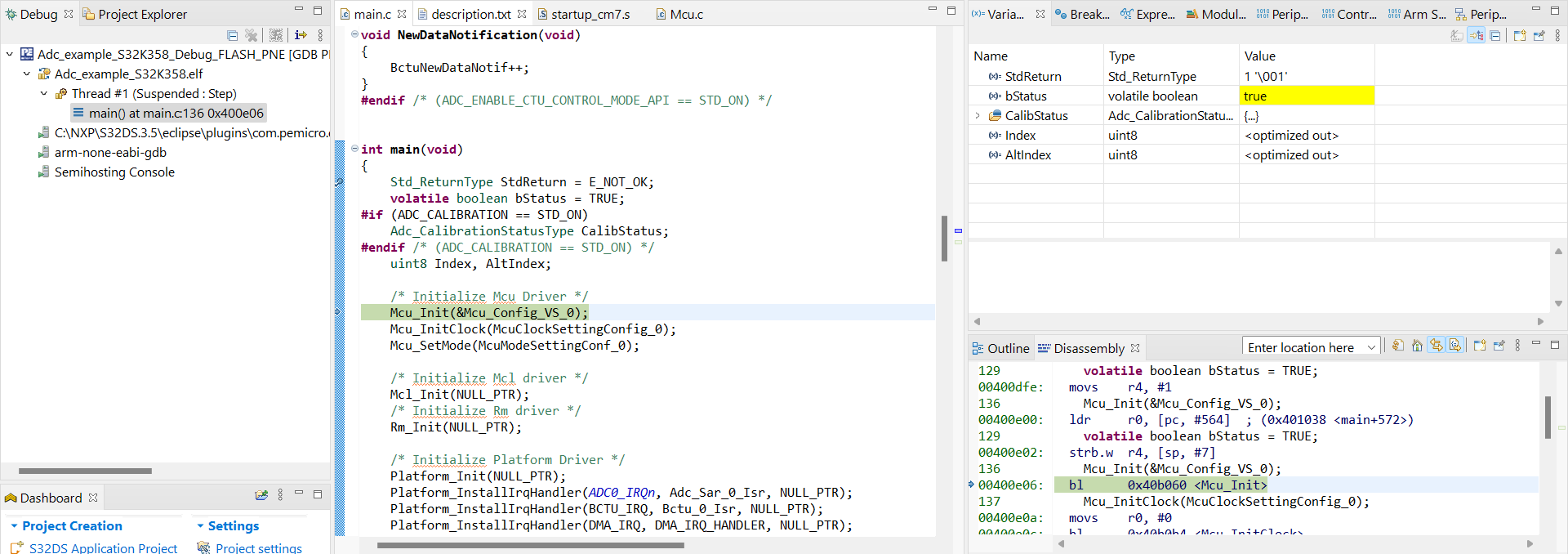Collapse all in Variables view toolbar
The width and height of the screenshot is (1568, 554).
(x=1495, y=35)
